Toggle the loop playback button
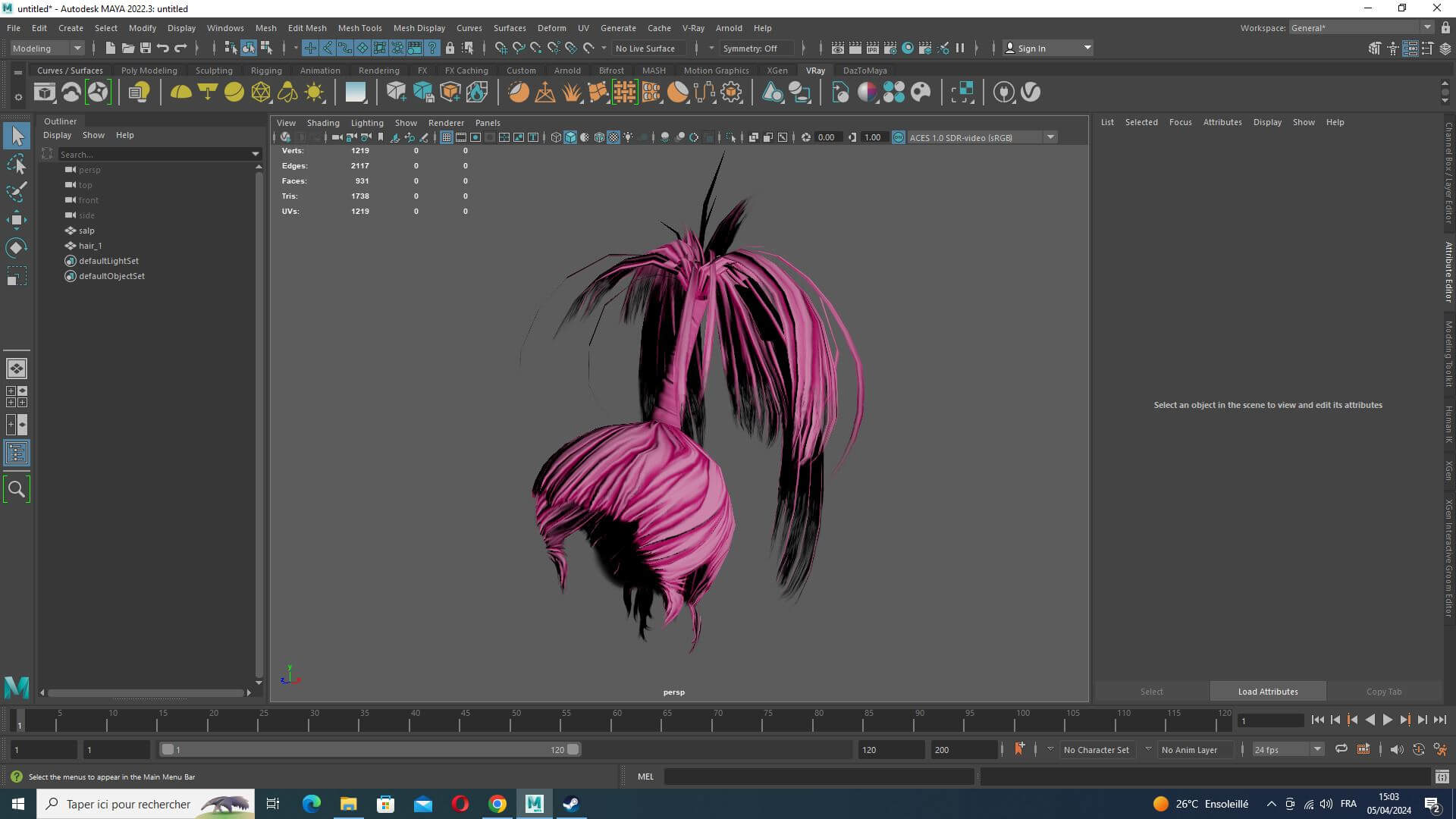1456x819 pixels. coord(1341,749)
